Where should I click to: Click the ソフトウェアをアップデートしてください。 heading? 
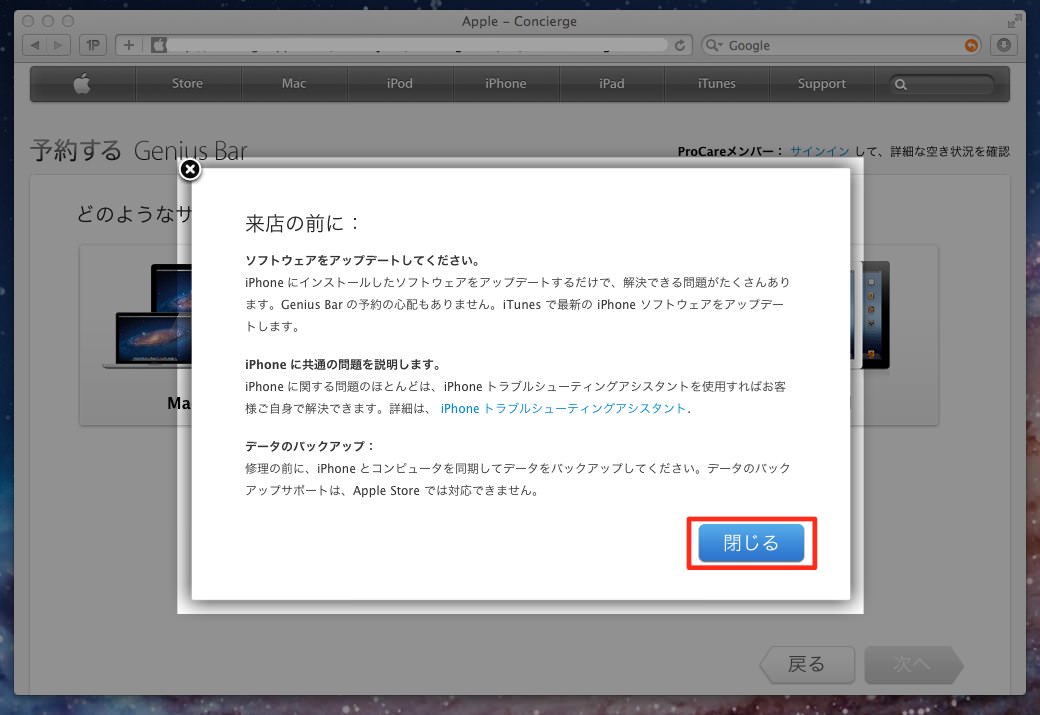point(363,261)
